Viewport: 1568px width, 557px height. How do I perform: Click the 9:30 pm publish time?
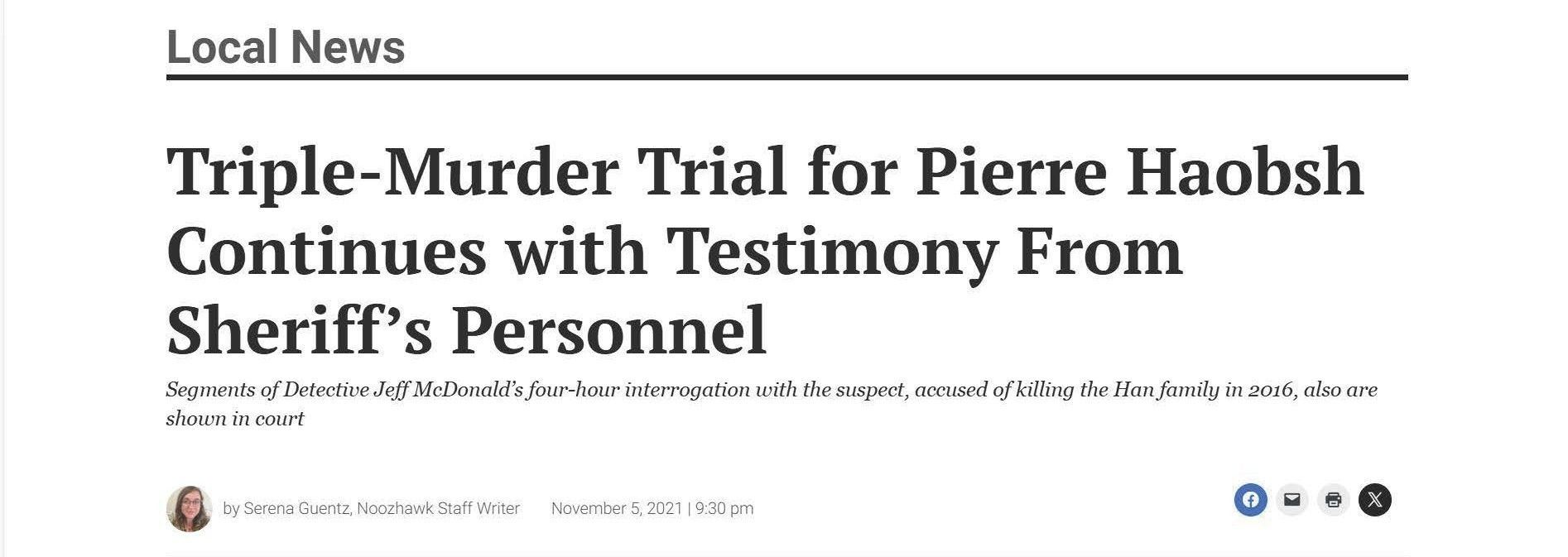pos(724,508)
